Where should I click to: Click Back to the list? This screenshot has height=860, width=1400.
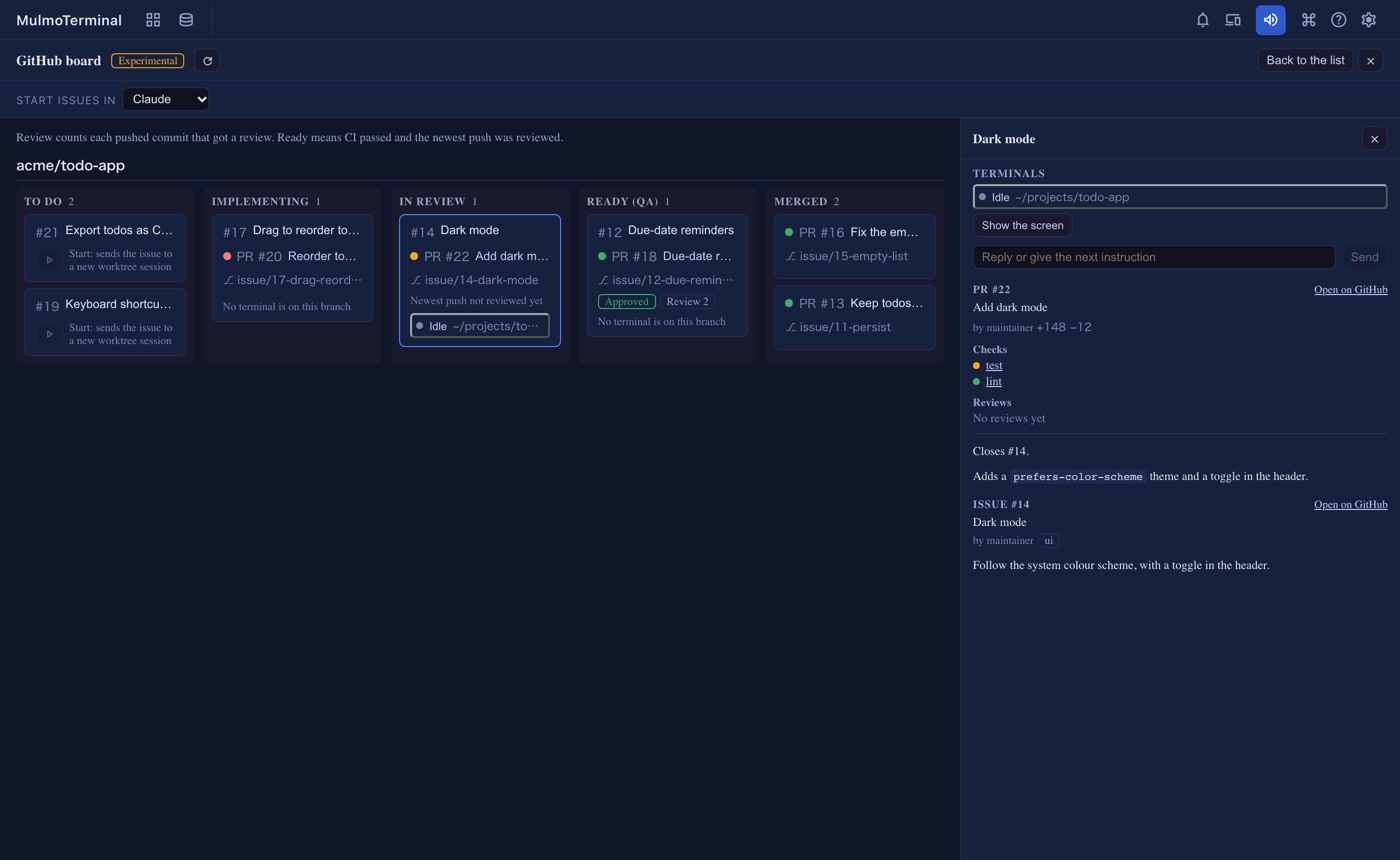[x=1306, y=61]
